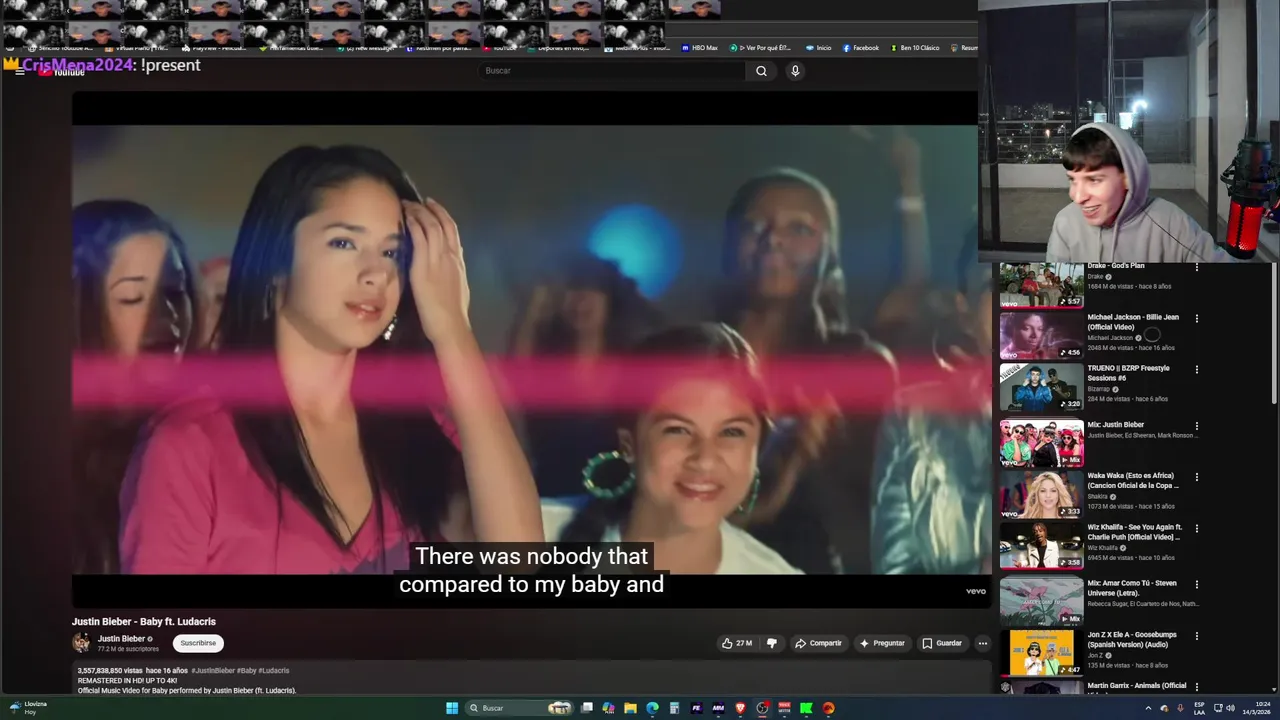Viewport: 1280px width, 720px height.
Task: Open more actions ellipsis beside Guardar
Action: point(983,643)
